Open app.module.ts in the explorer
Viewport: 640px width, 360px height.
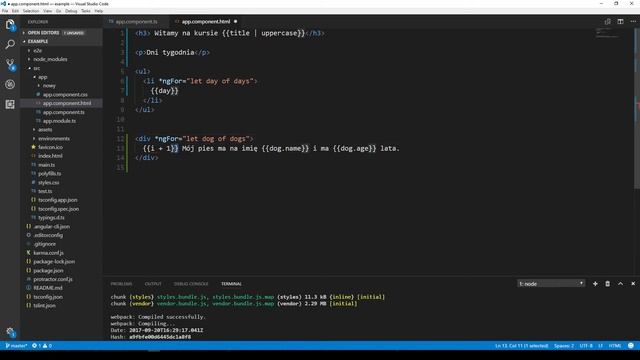[59, 121]
